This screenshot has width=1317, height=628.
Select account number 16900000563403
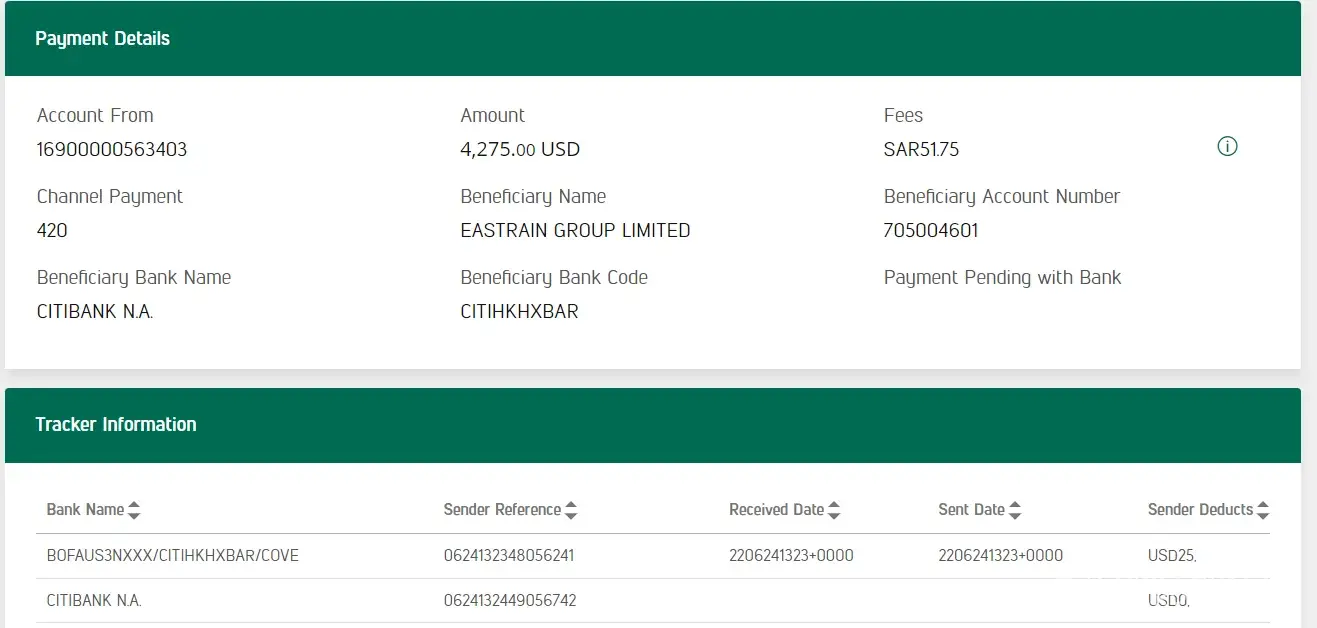[112, 150]
